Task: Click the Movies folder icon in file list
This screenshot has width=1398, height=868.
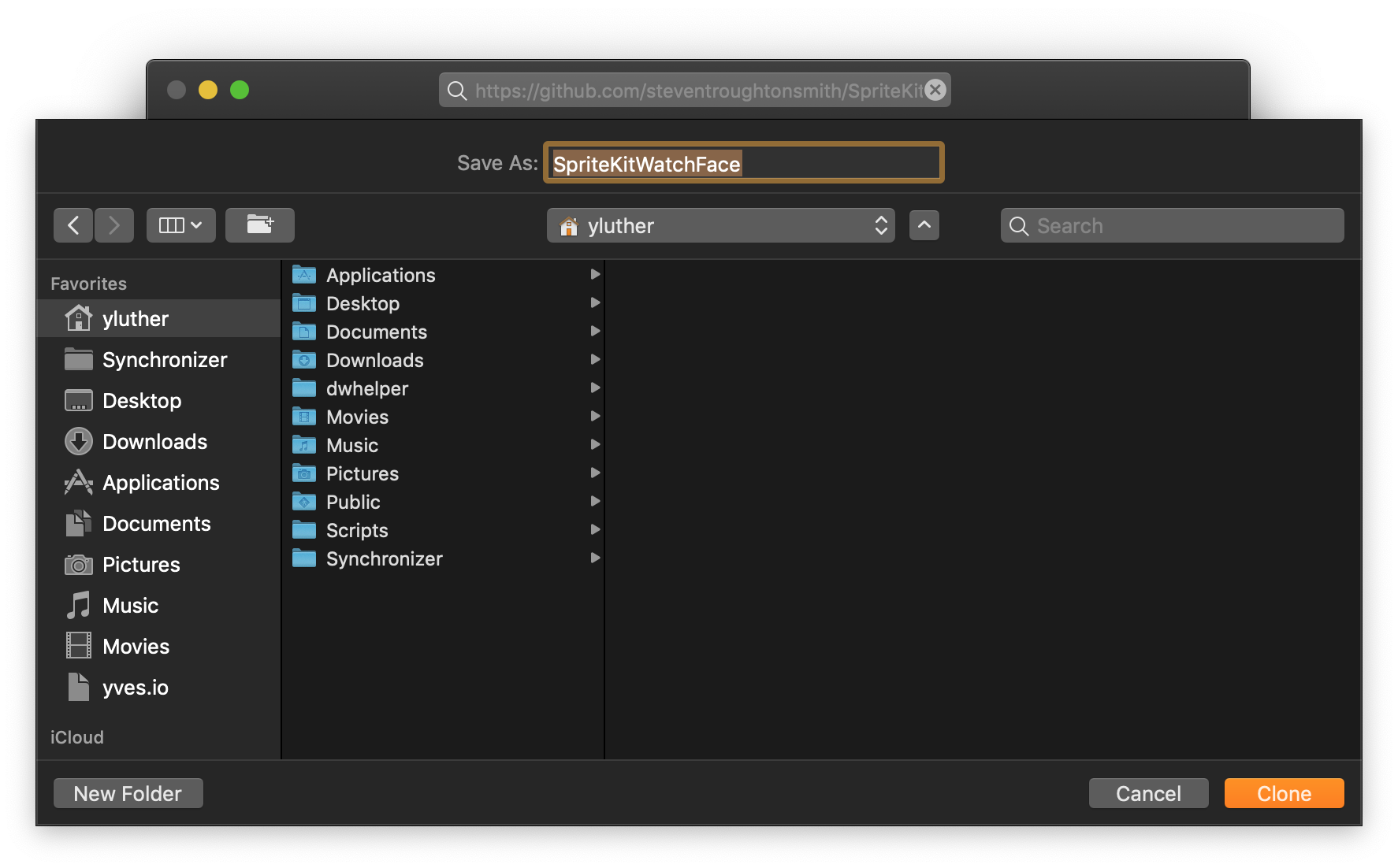Action: point(304,417)
